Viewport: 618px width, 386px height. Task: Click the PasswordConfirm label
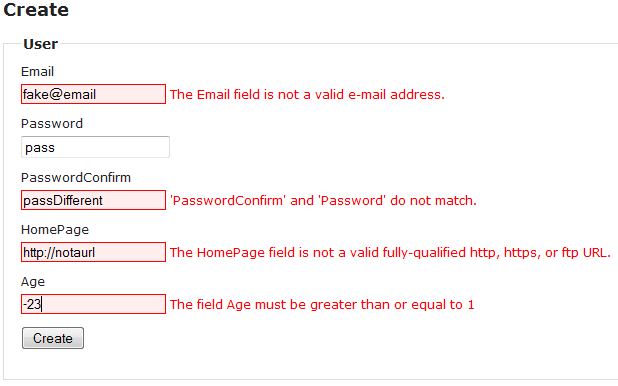(x=76, y=177)
